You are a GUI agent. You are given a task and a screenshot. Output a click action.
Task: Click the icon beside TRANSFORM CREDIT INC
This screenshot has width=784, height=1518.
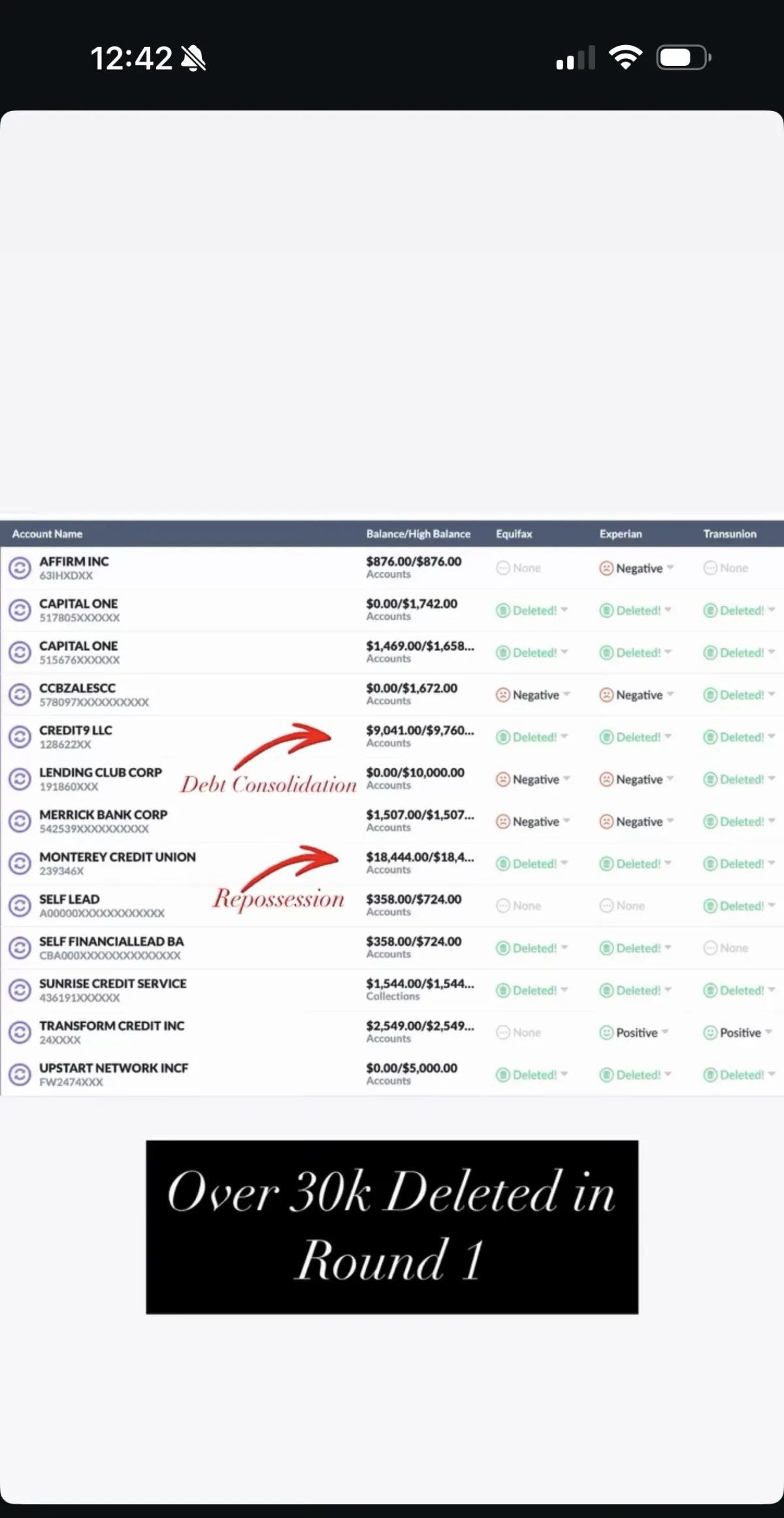coord(20,1032)
